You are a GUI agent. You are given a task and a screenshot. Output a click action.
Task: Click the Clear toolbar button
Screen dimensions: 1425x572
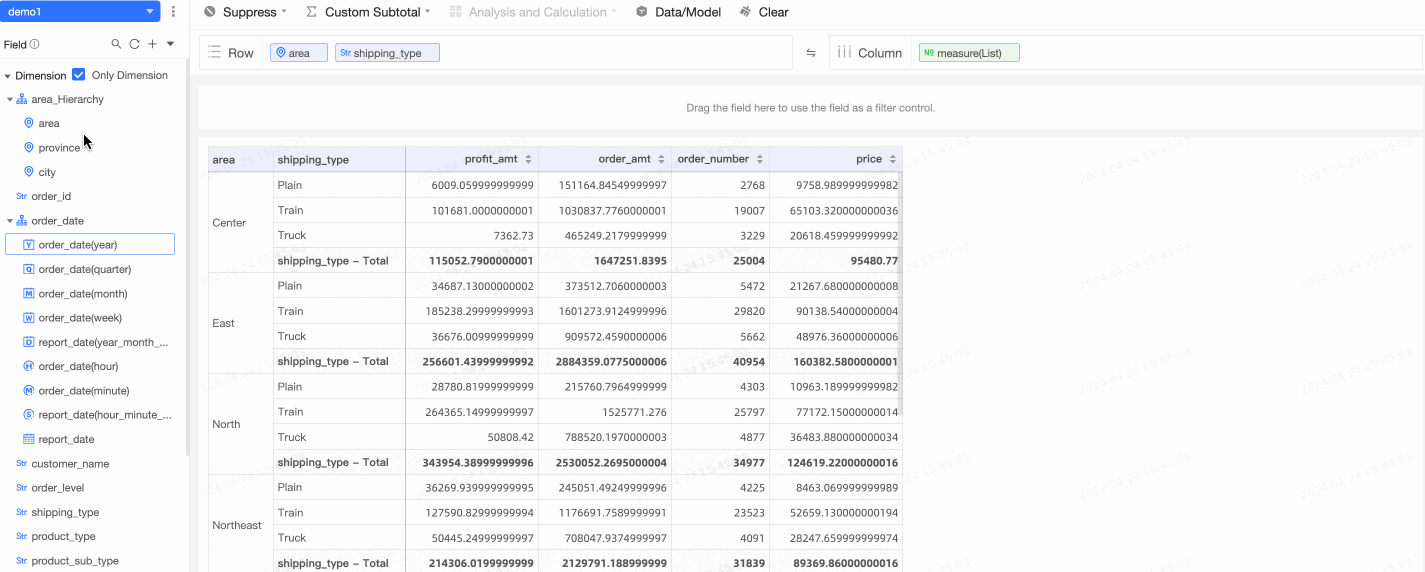pos(764,12)
